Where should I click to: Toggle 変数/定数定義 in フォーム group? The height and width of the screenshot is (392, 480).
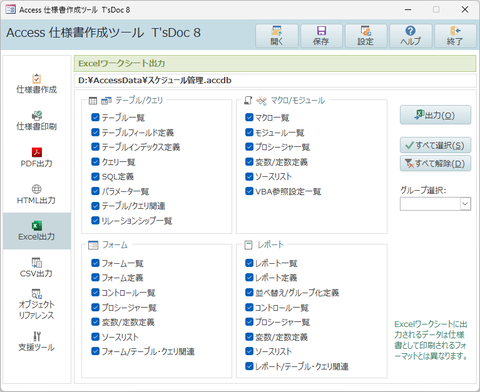(95, 322)
